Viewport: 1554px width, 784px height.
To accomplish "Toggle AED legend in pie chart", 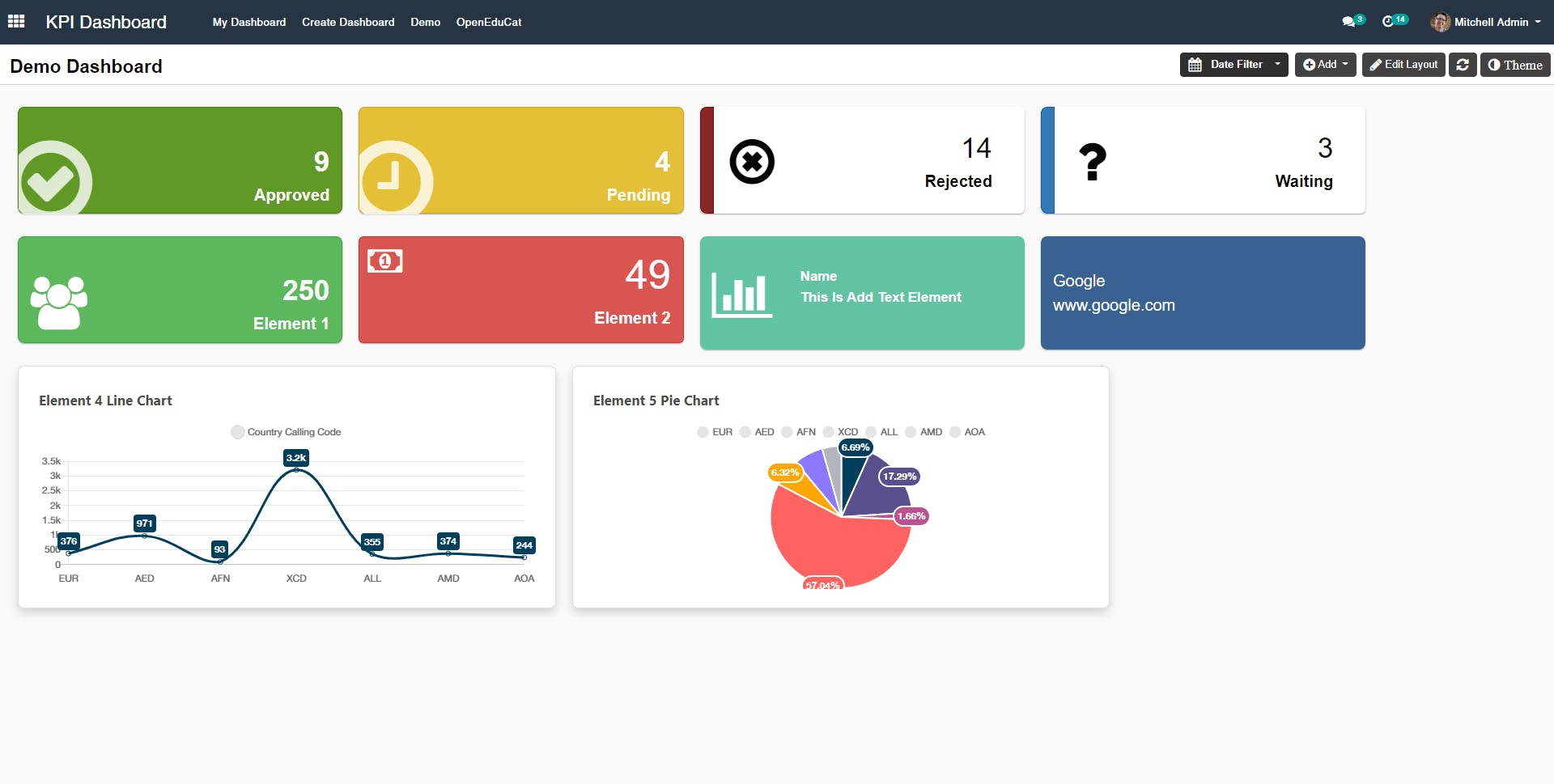I will pos(757,432).
